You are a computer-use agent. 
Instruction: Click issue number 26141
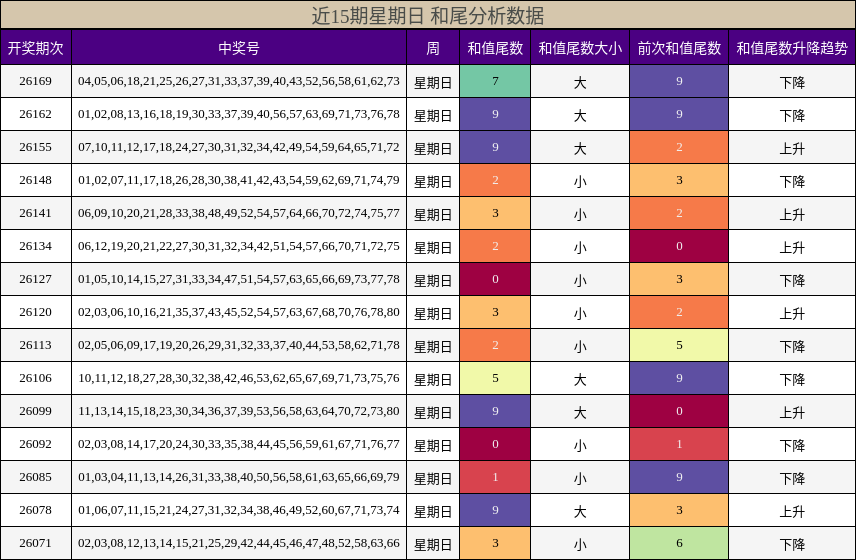[x=35, y=213]
